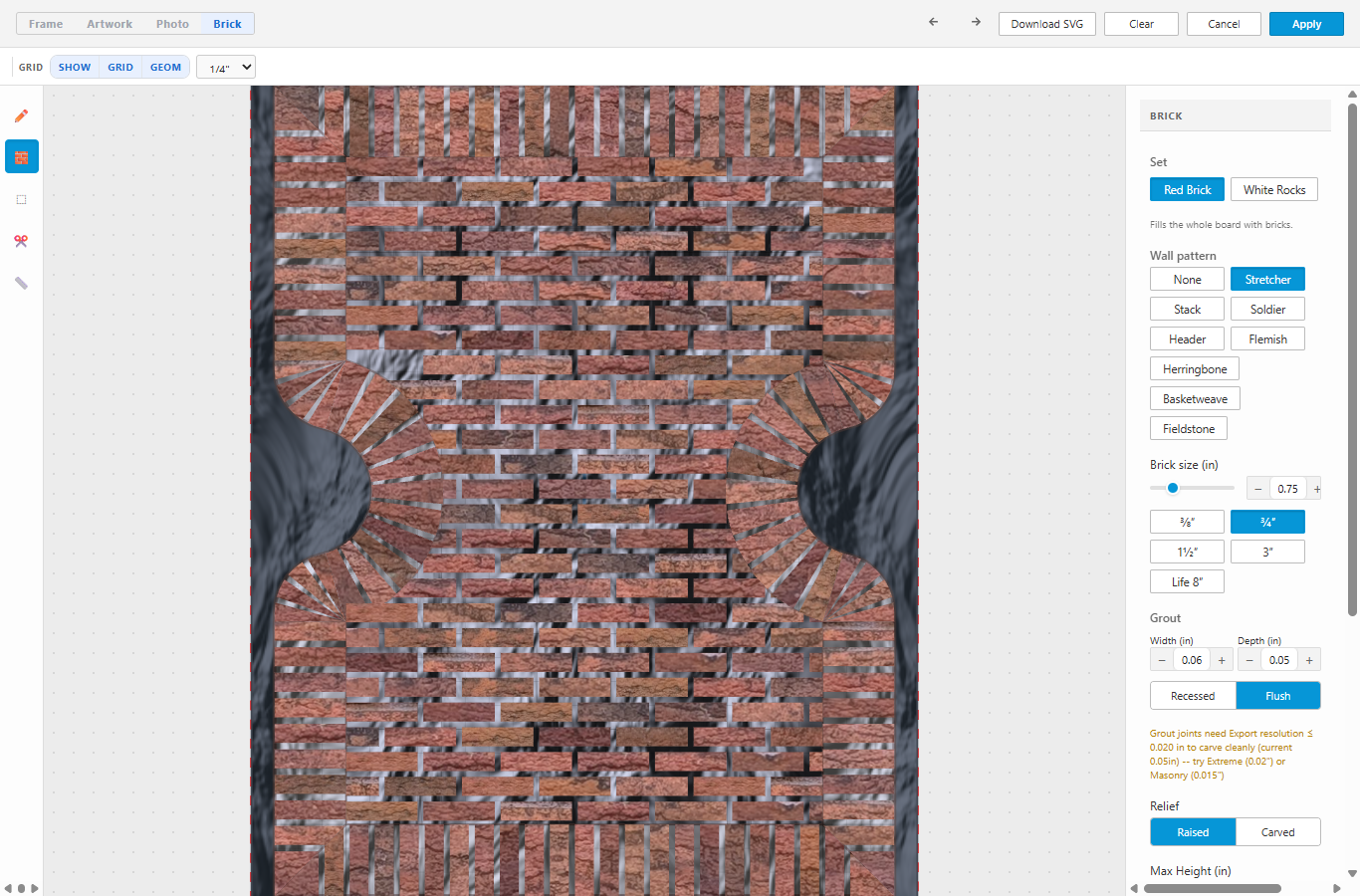Apply the brick pattern

[1306, 24]
